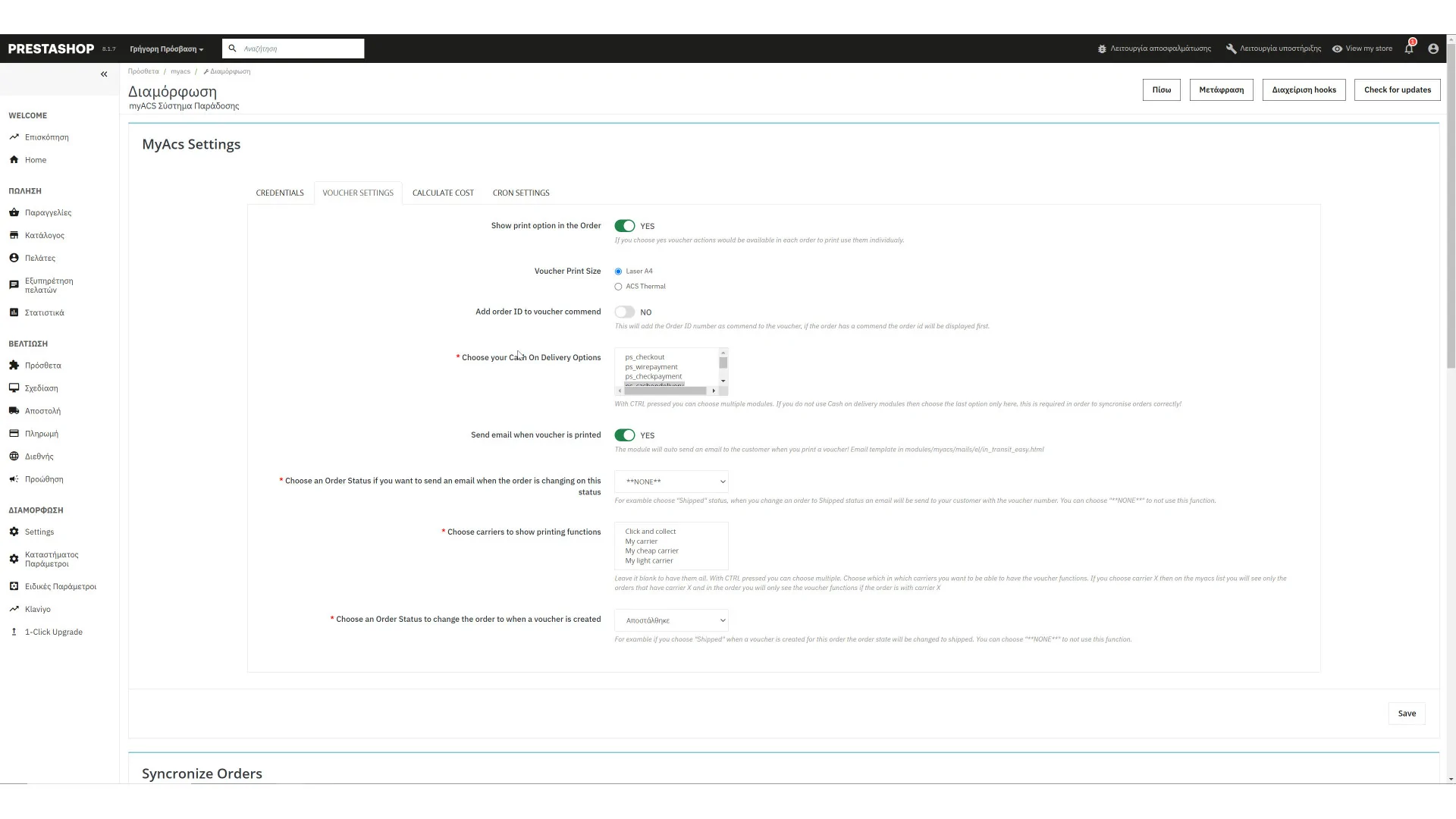
Task: Open the **NONE** order status dropdown
Action: [x=671, y=482]
